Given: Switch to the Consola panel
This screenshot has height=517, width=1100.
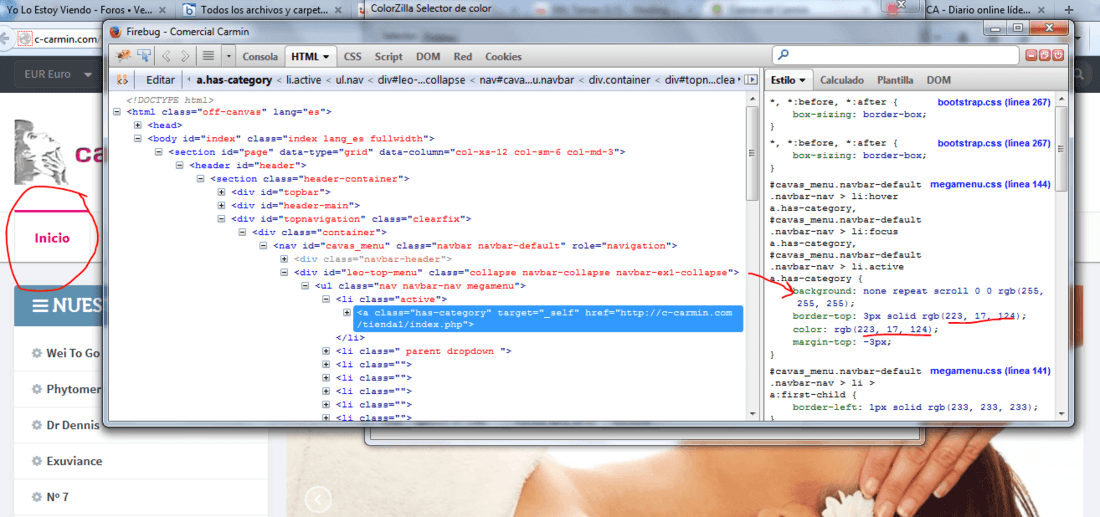Looking at the screenshot, I should [260, 57].
